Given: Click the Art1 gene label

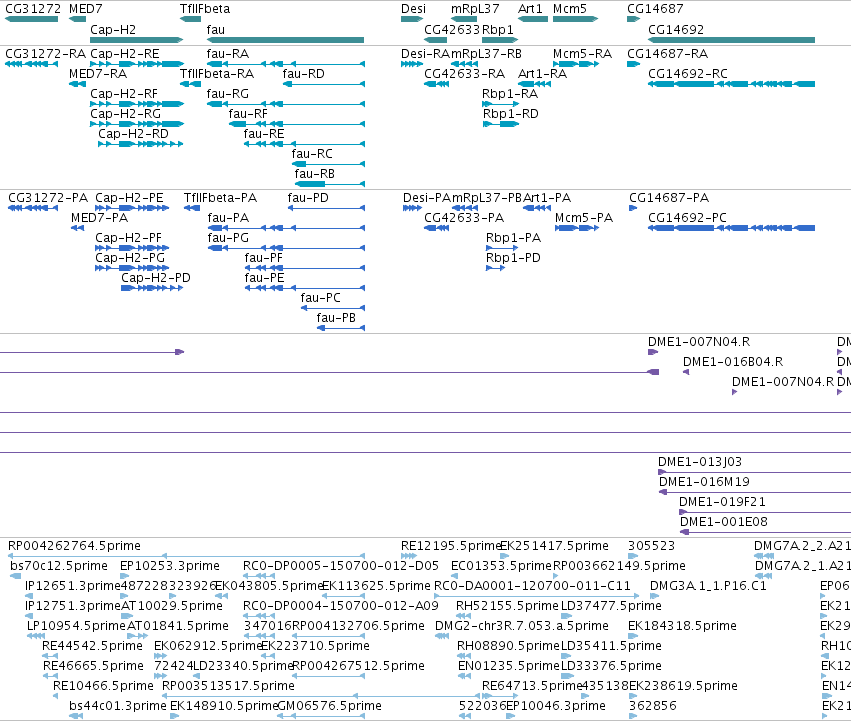Looking at the screenshot, I should (530, 9).
